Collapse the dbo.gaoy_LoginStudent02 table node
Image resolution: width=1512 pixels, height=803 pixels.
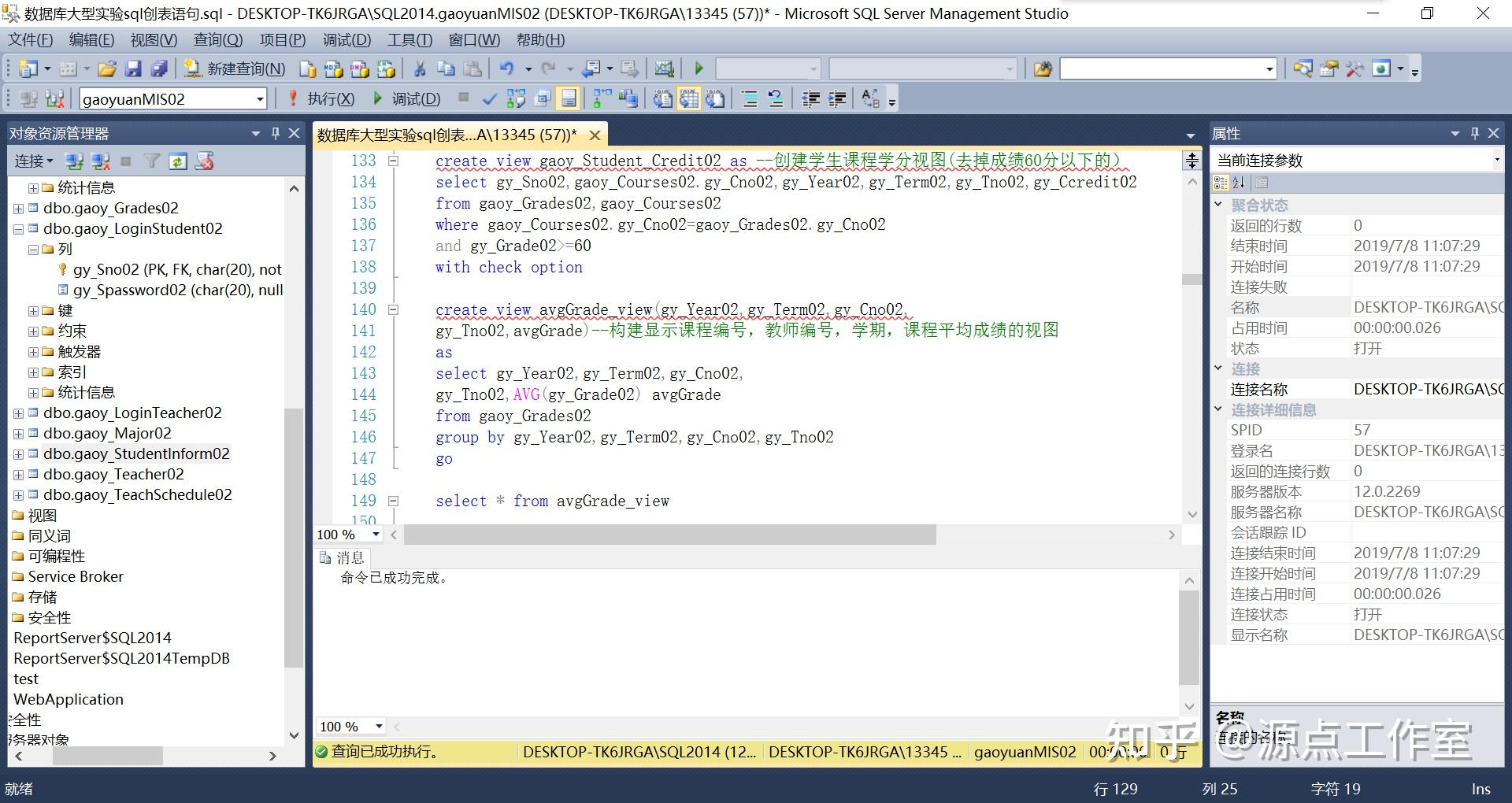coord(18,229)
